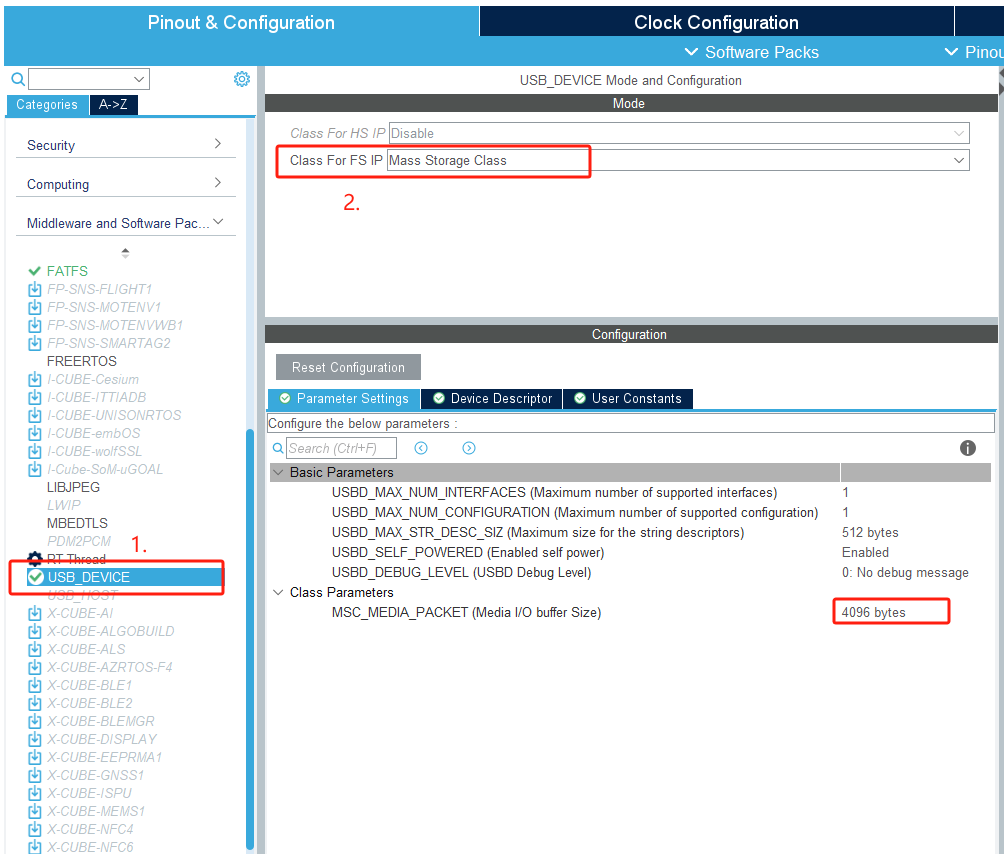1004x854 pixels.
Task: Click USBD_DEBUG_LEVEL value No debug message
Action: pos(905,572)
